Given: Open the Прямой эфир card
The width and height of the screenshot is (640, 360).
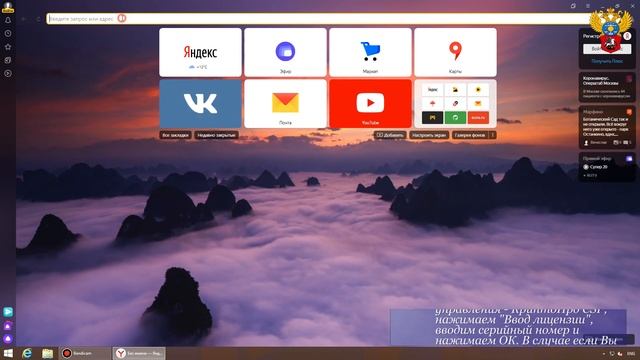Looking at the screenshot, I should 607,167.
